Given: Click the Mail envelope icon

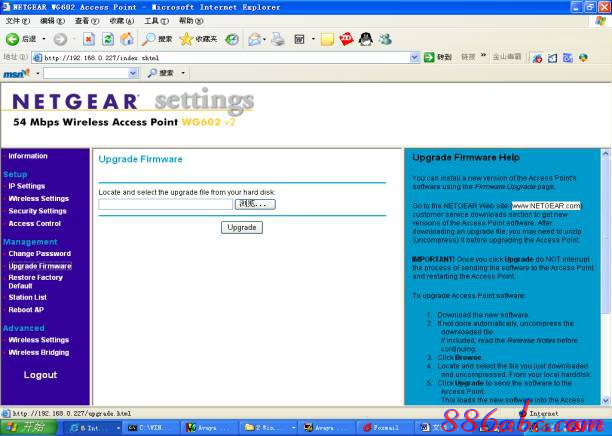Looking at the screenshot, I should 254,39.
